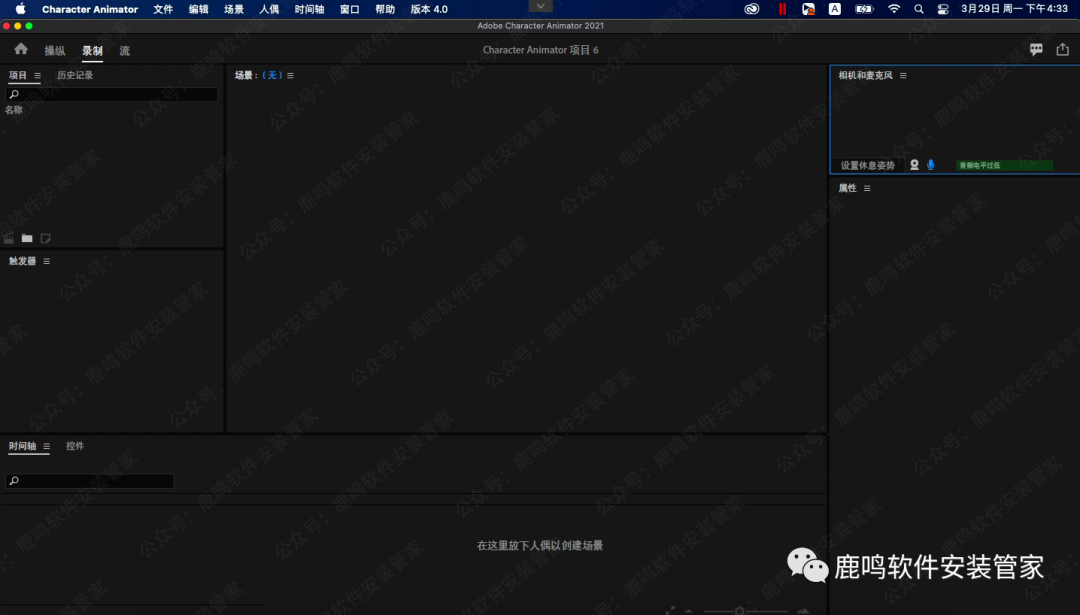
Task: Click the timeline search field
Action: 90,481
